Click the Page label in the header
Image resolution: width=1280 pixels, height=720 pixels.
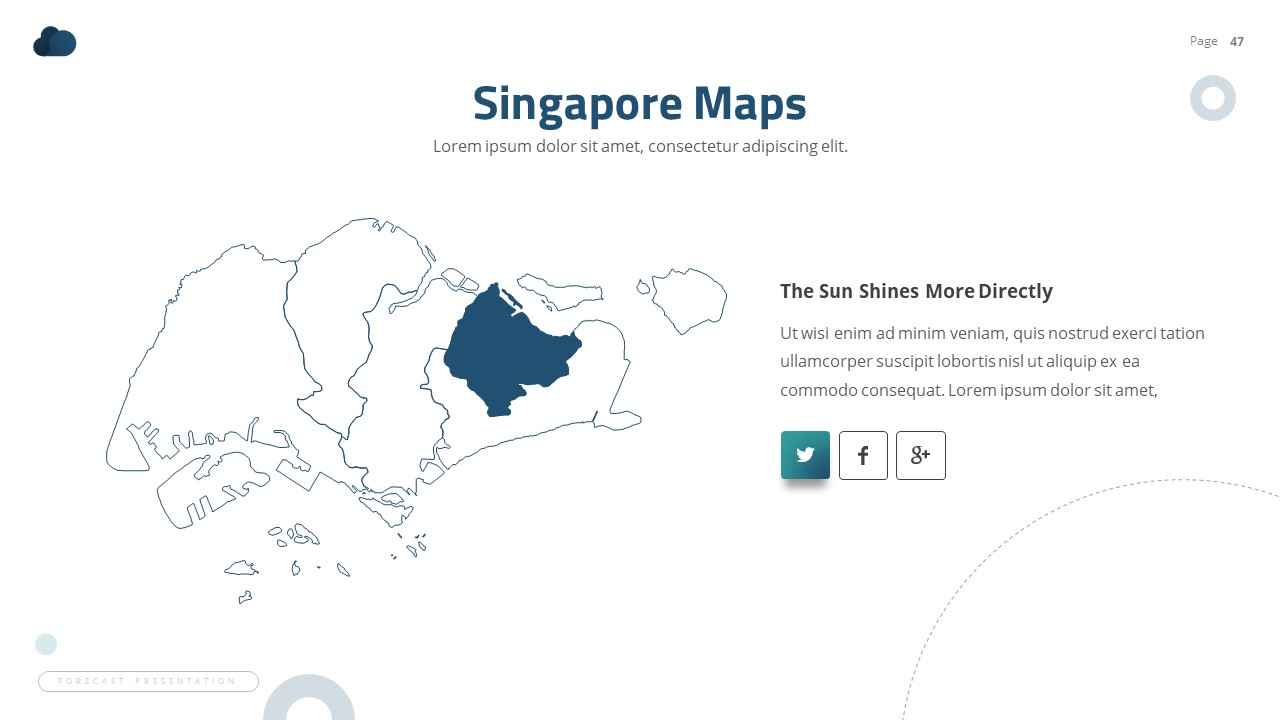tap(1203, 40)
